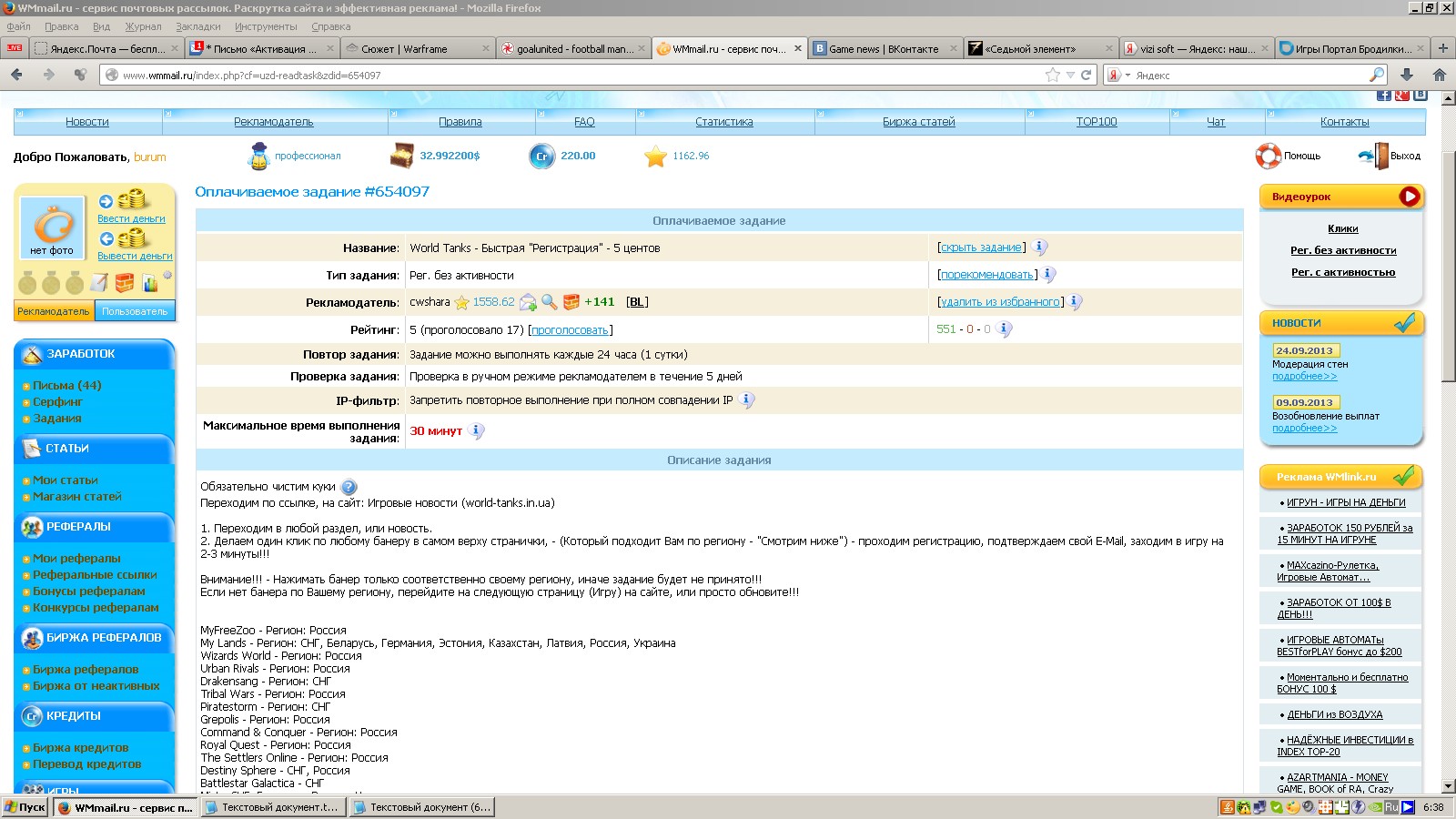Open the Письма (44) sidebar link

click(x=67, y=386)
